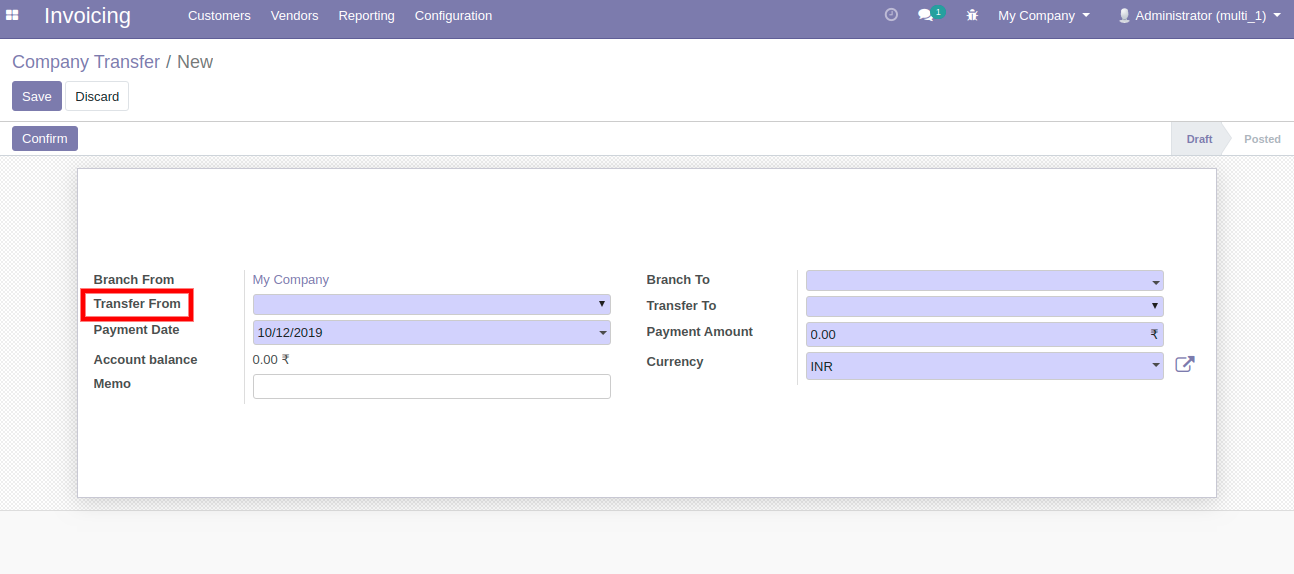Open the Currency INR dropdown
1294x574 pixels.
[x=984, y=367]
